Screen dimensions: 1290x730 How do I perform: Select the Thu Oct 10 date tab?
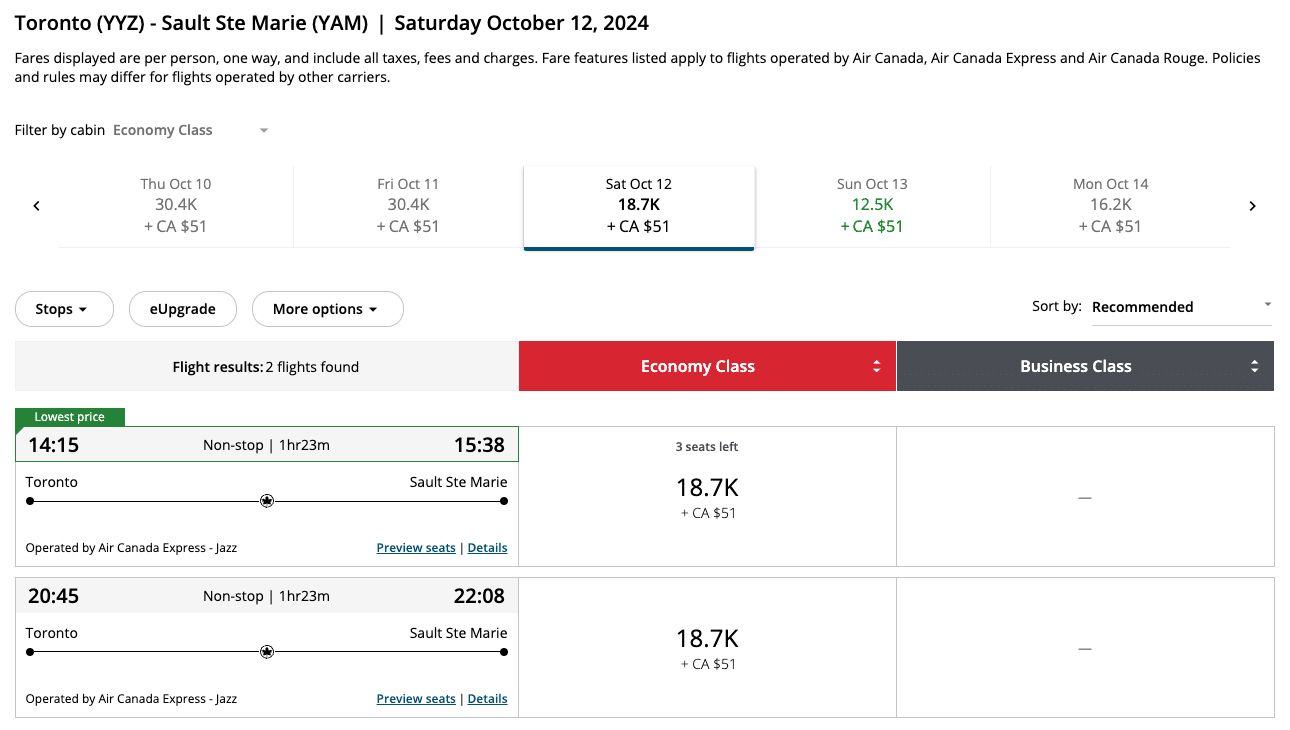(176, 205)
